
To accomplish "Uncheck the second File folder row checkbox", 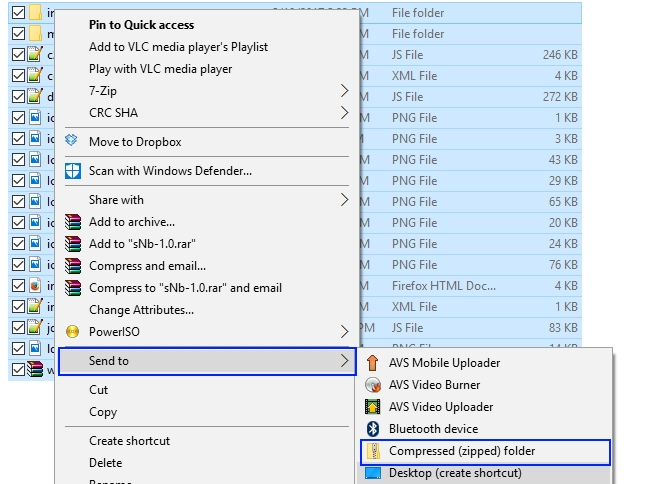I will (x=18, y=34).
